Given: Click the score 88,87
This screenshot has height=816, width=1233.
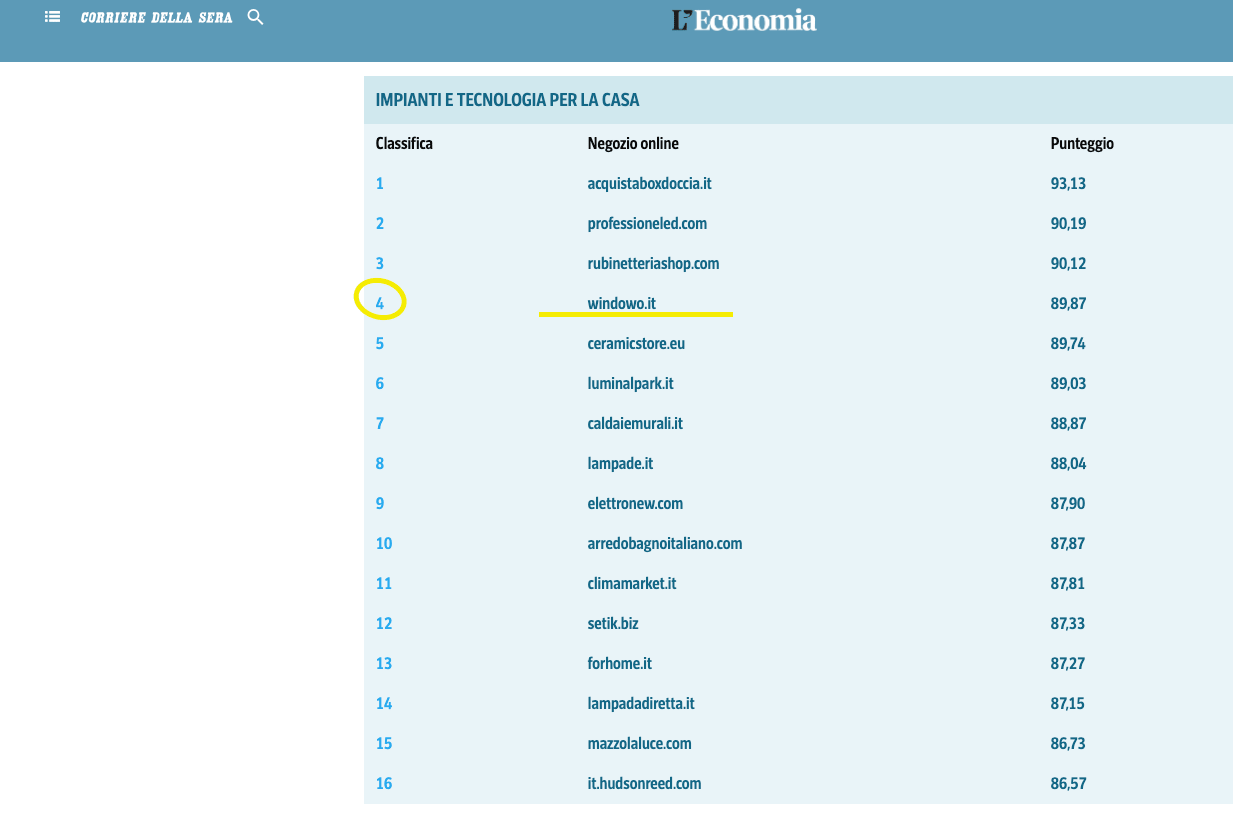Looking at the screenshot, I should [1068, 423].
